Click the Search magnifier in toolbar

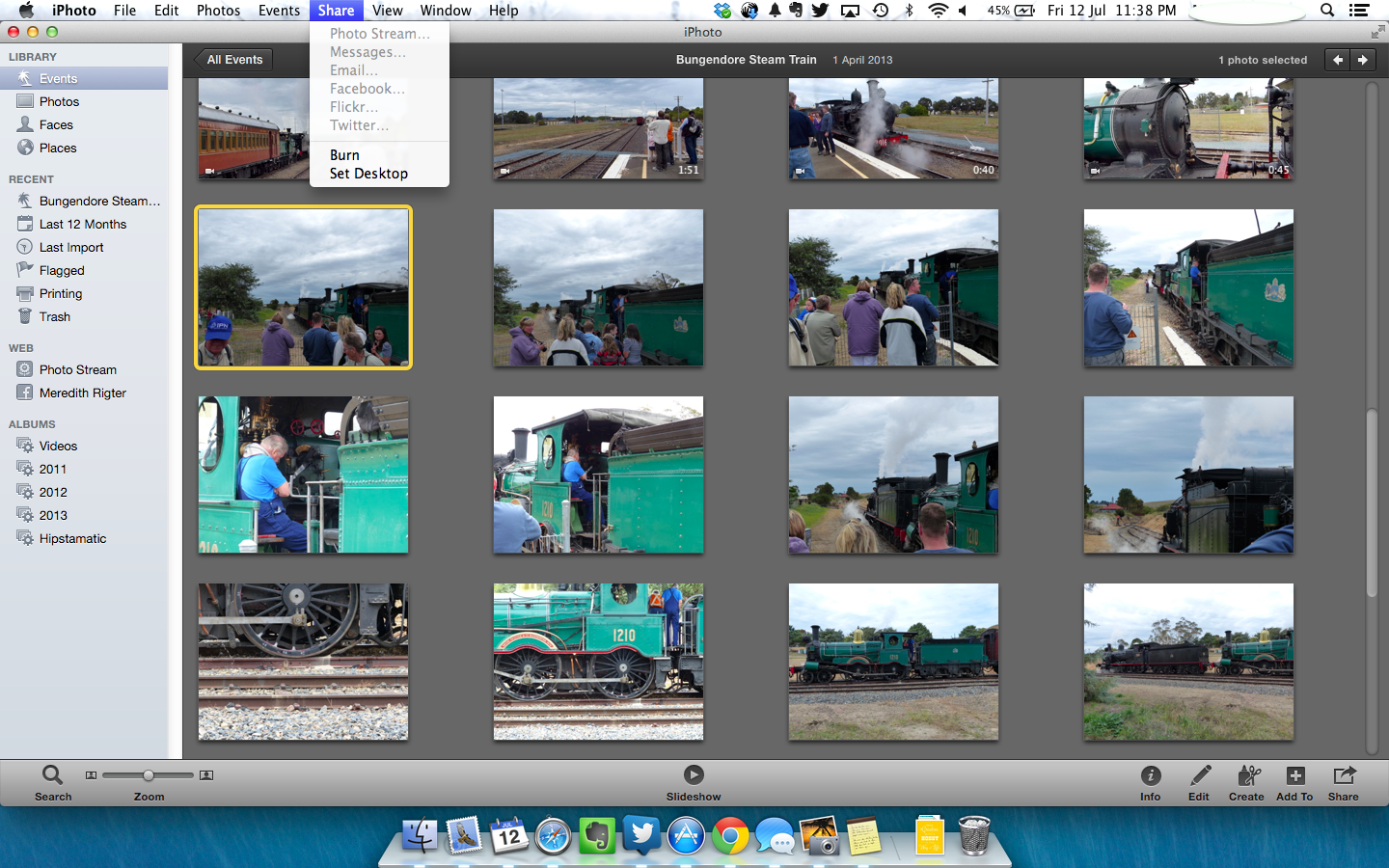52,774
